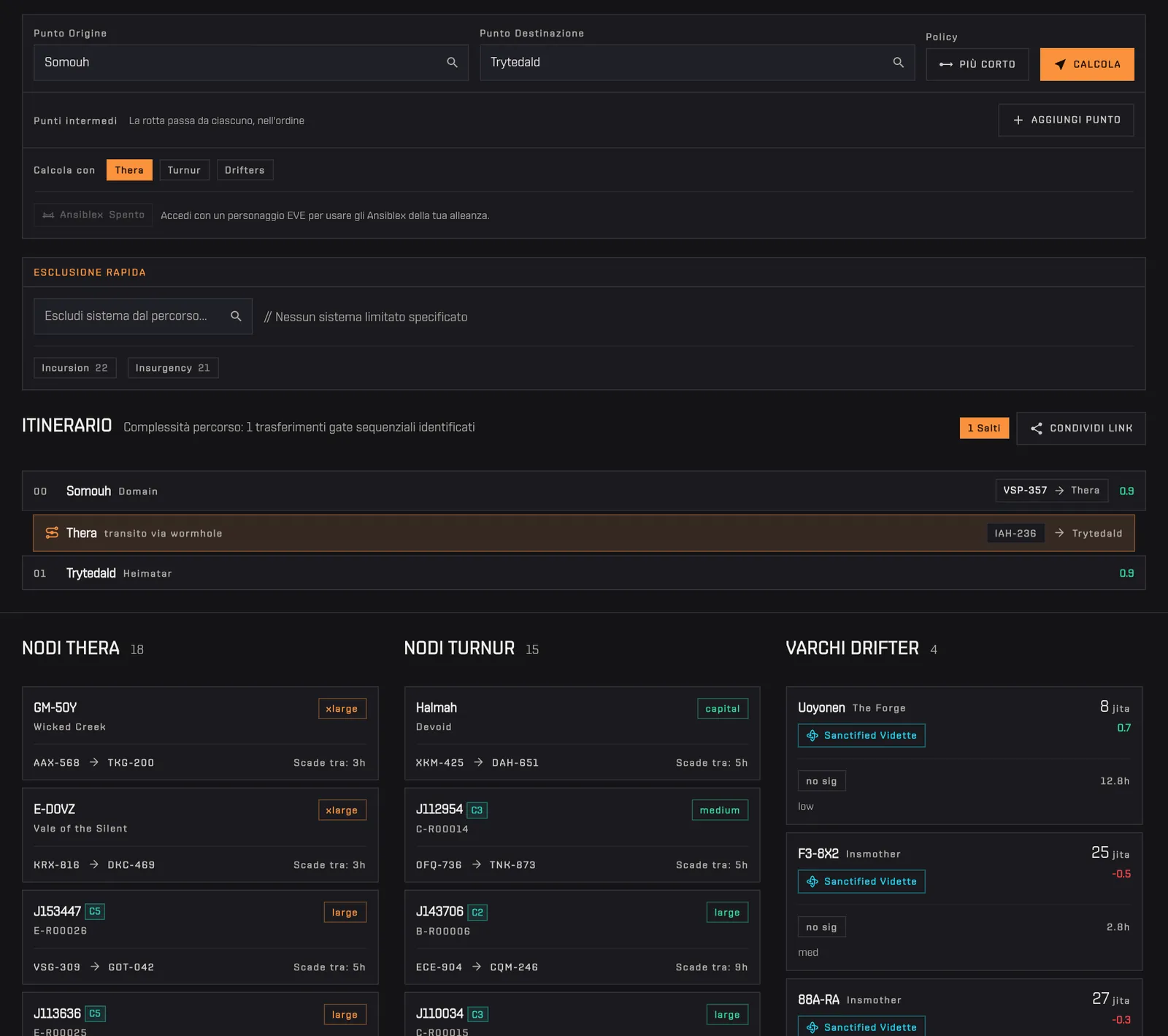Open the E-DOVZ Vale of the Silent card
The width and height of the screenshot is (1168, 1036).
pos(200,835)
